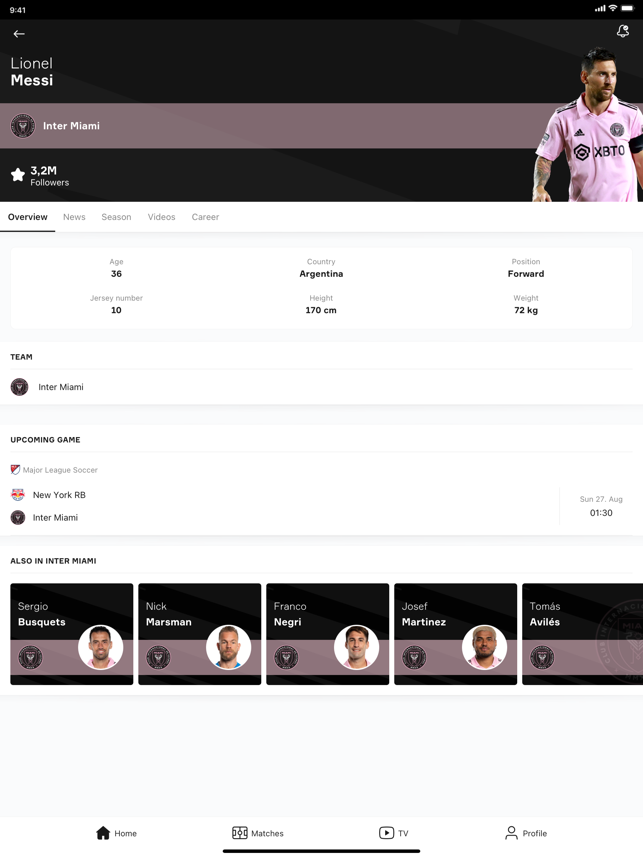This screenshot has height=858, width=643.
Task: Open Josef Martinez player photo
Action: [484, 647]
